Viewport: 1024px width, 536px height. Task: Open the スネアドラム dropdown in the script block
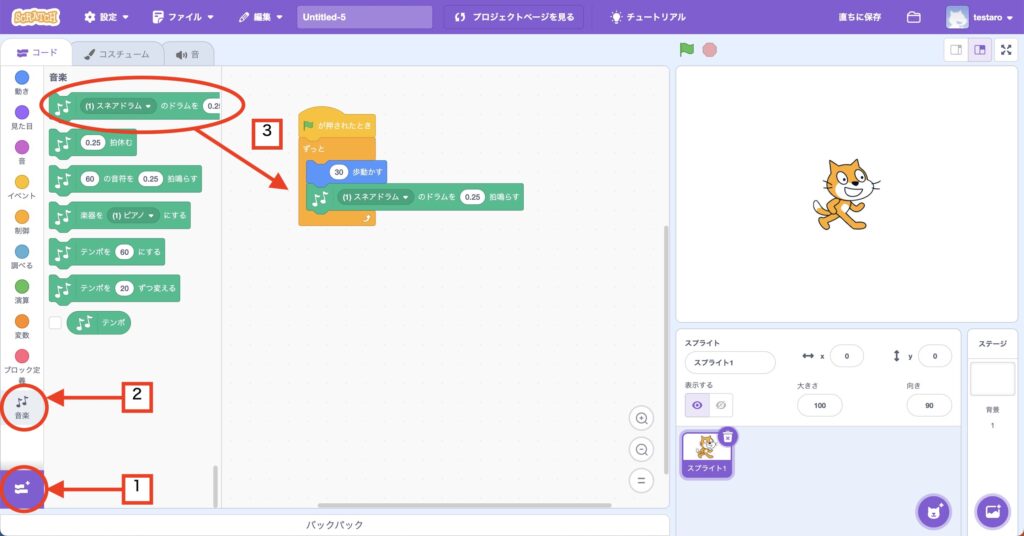(376, 197)
